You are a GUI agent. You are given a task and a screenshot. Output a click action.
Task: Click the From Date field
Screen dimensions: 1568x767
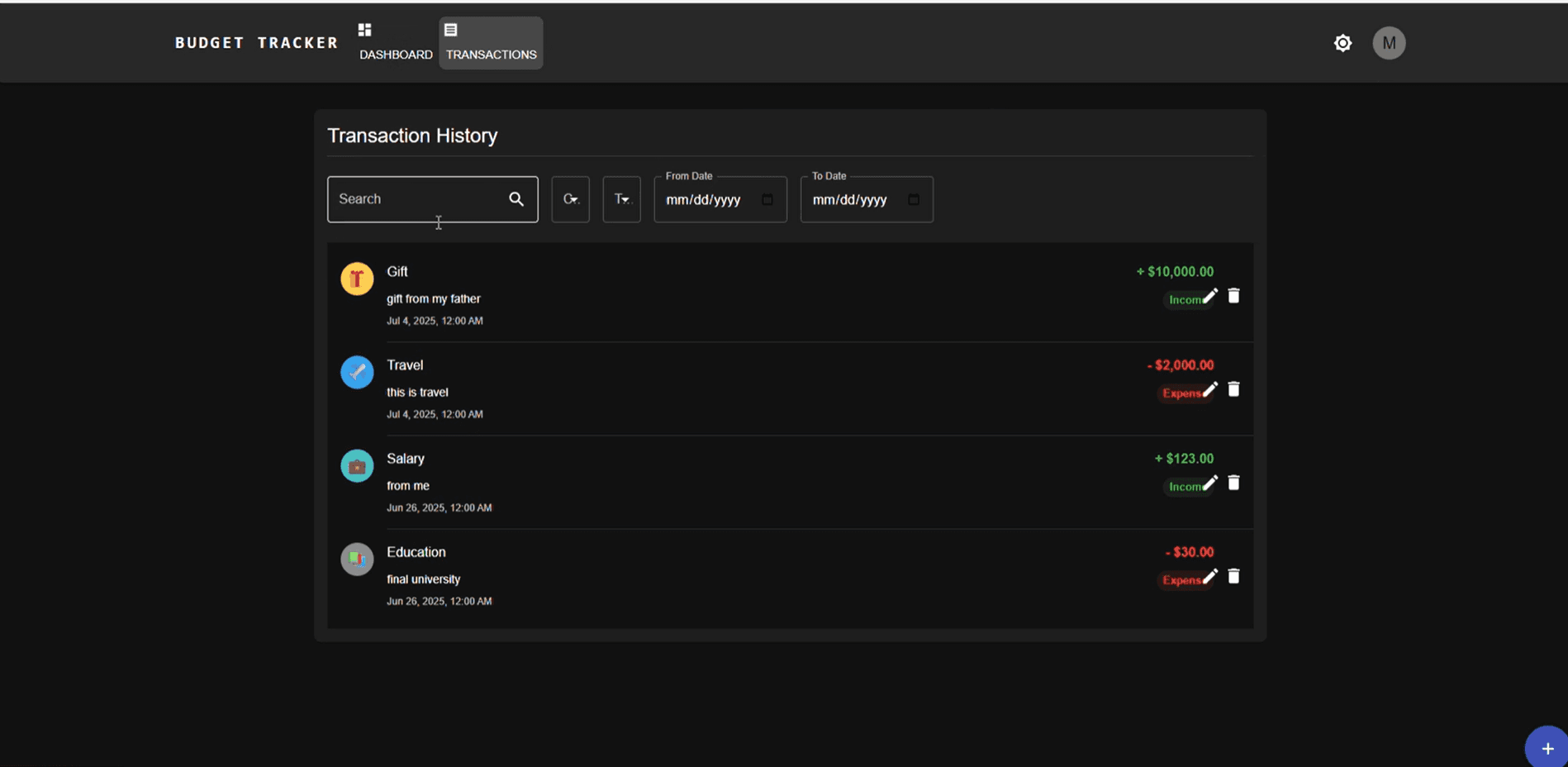point(720,199)
